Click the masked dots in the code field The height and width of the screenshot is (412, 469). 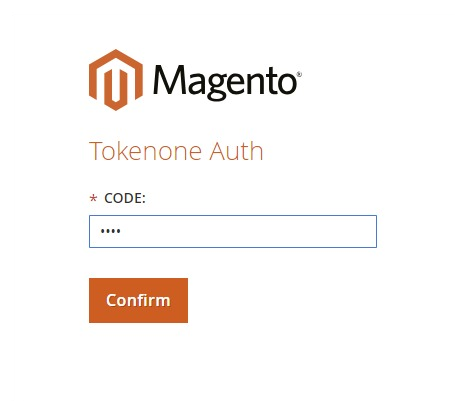click(111, 231)
